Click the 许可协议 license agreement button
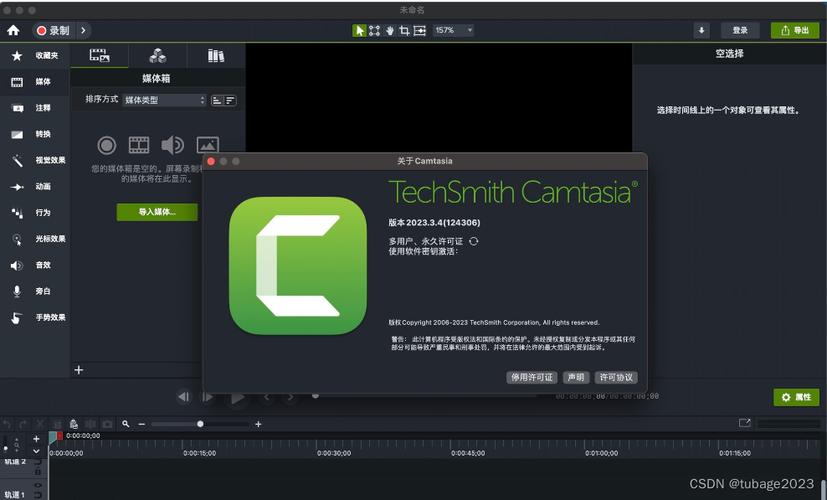The image size is (827, 500). tap(616, 378)
